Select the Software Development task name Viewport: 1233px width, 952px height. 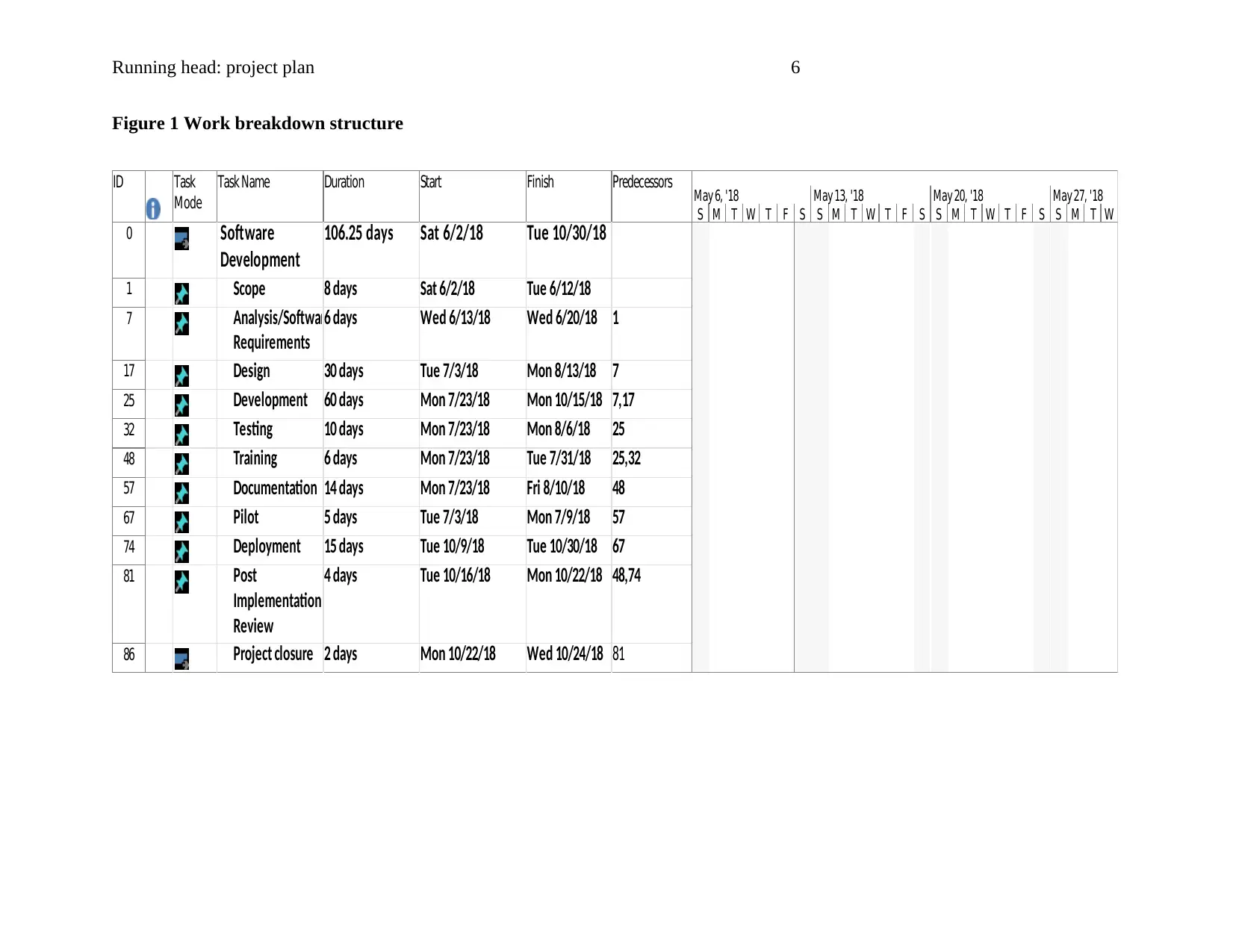260,246
